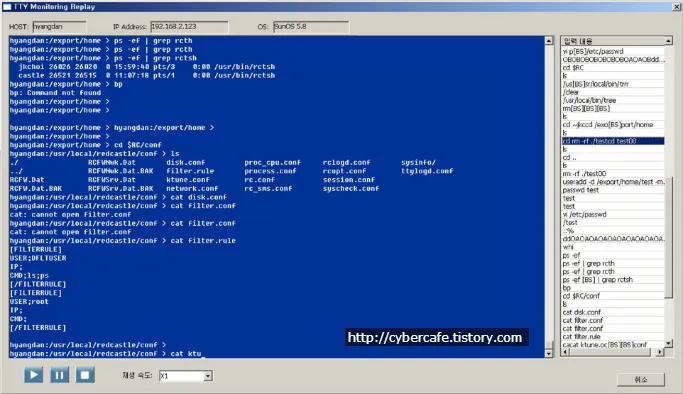Select the 'ps -ef [BS] | grep rctsh' row
Image resolution: width=683 pixels, height=394 pixels.
(x=613, y=280)
